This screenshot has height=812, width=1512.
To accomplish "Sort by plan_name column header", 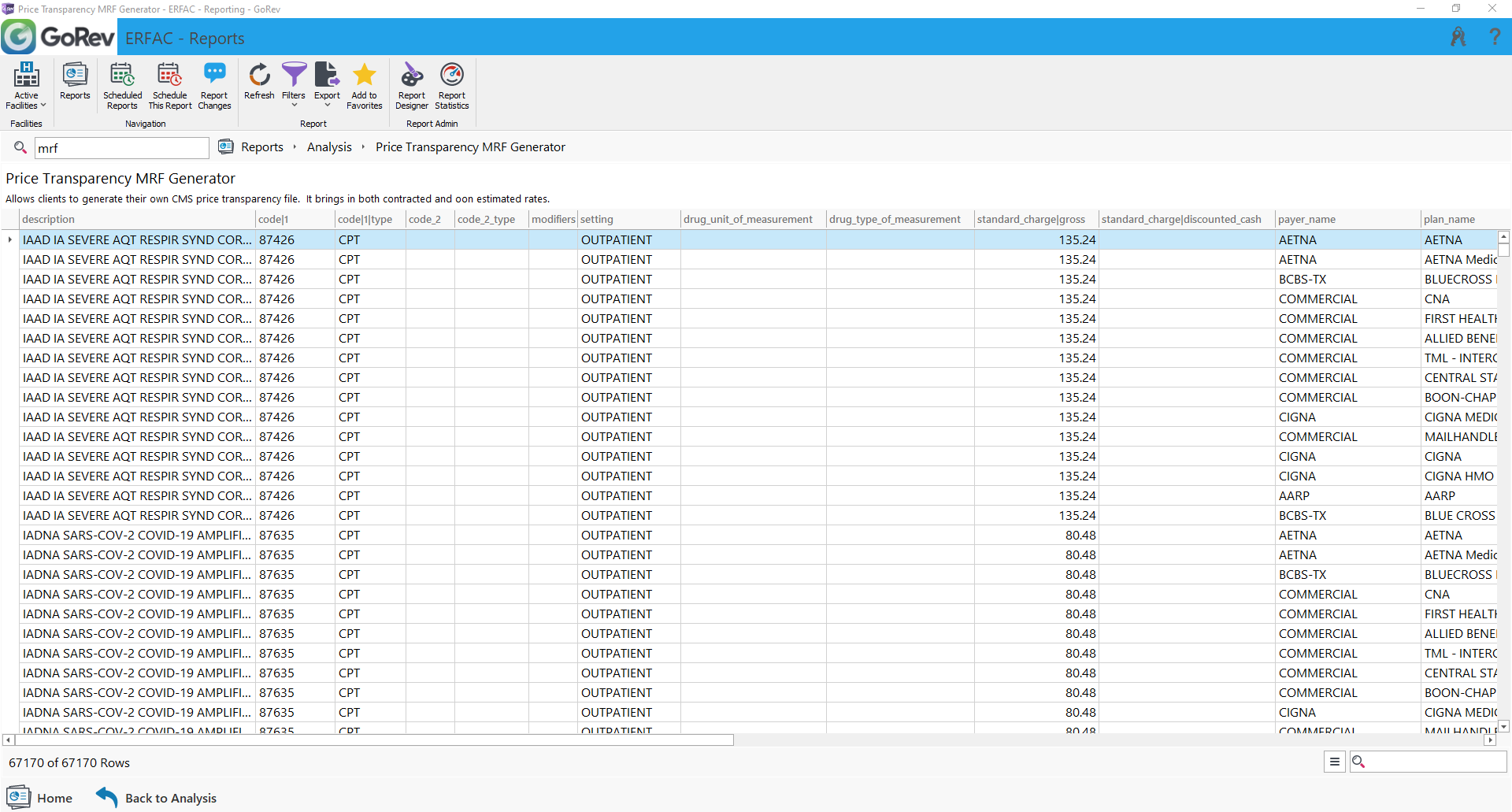I will (x=1459, y=219).
